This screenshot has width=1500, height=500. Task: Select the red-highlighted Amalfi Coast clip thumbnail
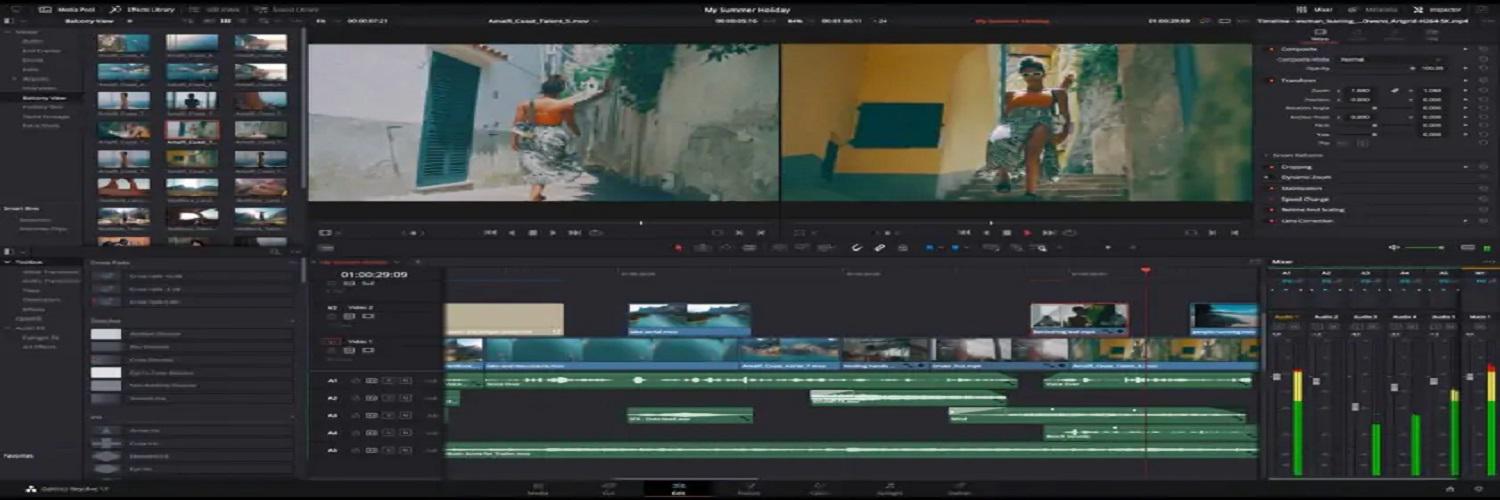[192, 130]
